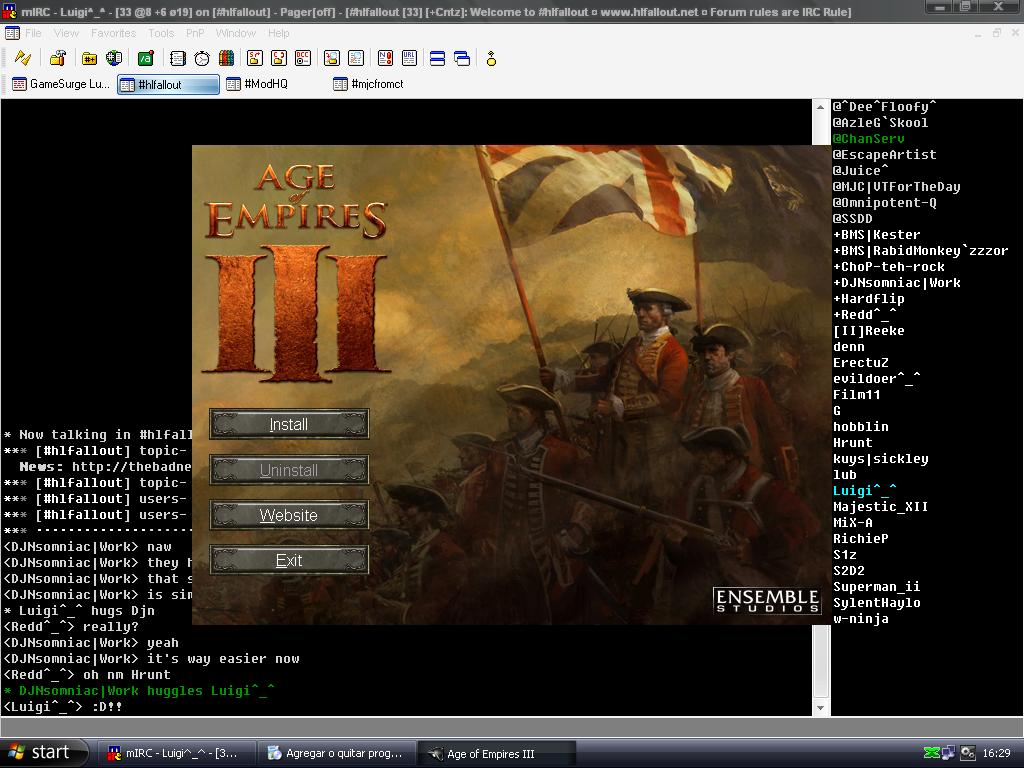The height and width of the screenshot is (768, 1024).
Task: Click the green network tray icon
Action: pos(931,753)
